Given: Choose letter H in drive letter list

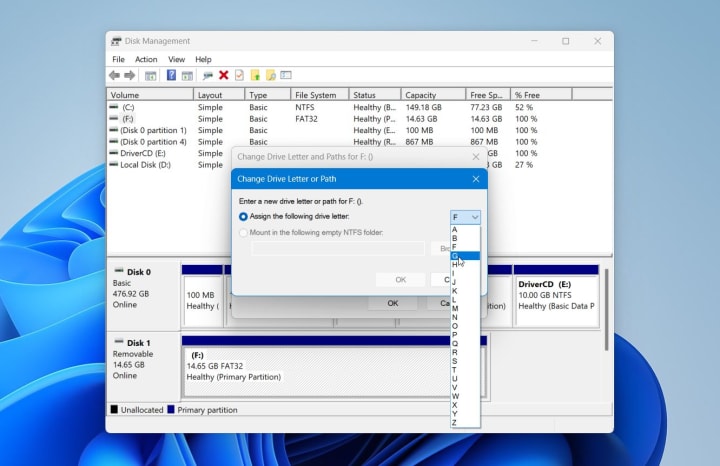Looking at the screenshot, I should 465,264.
